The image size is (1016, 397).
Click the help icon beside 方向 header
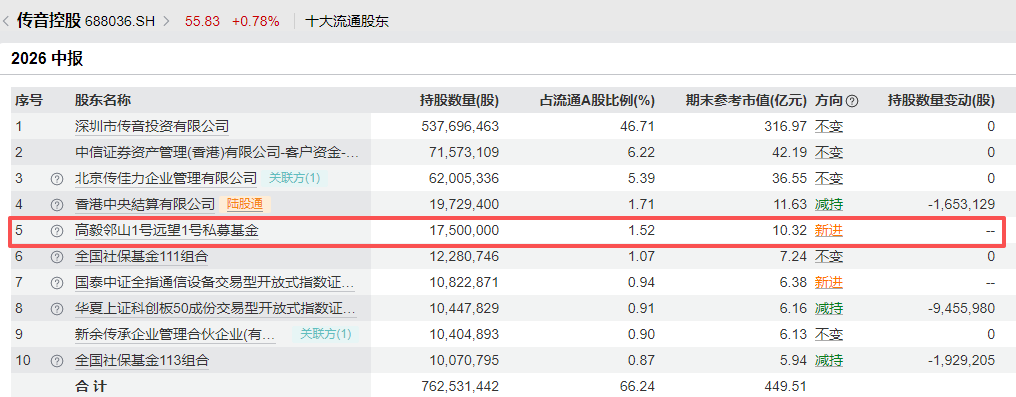click(x=853, y=100)
